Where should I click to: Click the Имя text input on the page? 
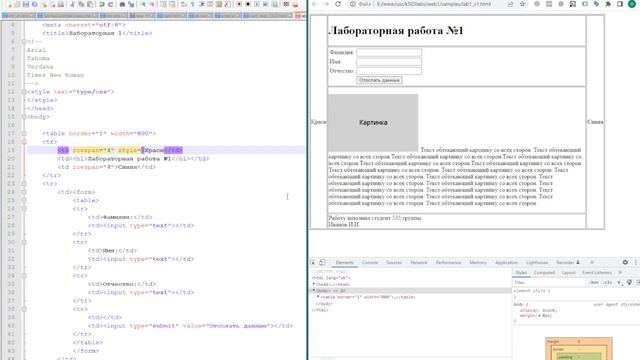pyautogui.click(x=389, y=62)
